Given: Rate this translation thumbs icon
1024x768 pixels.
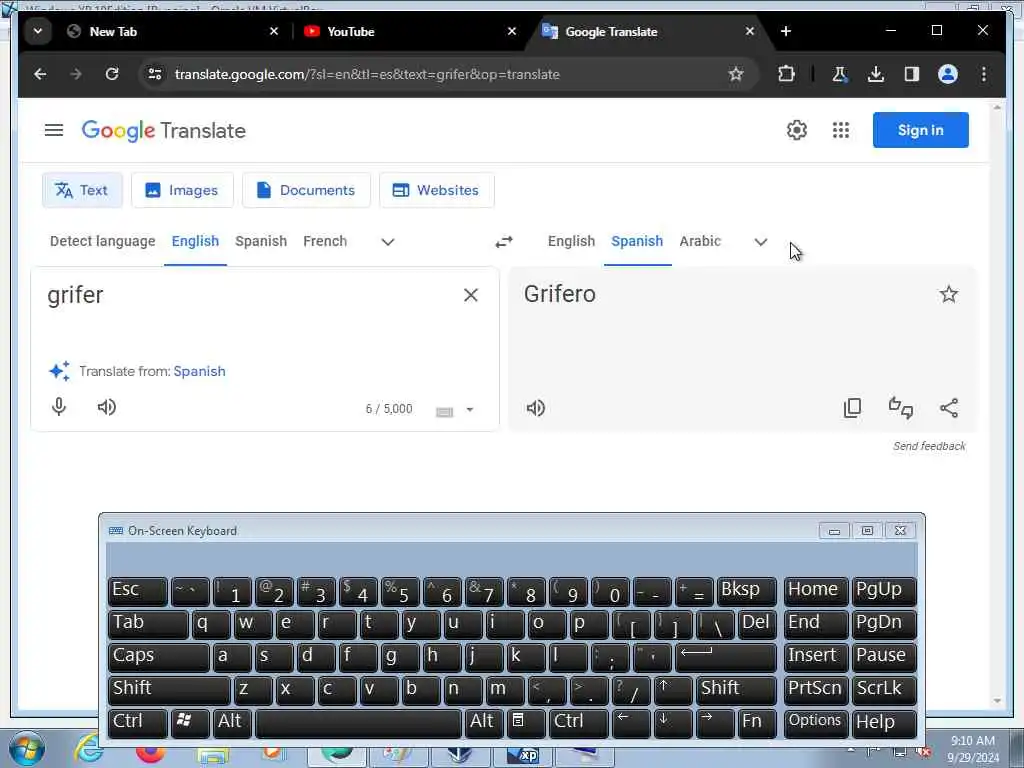Looking at the screenshot, I should pos(901,408).
